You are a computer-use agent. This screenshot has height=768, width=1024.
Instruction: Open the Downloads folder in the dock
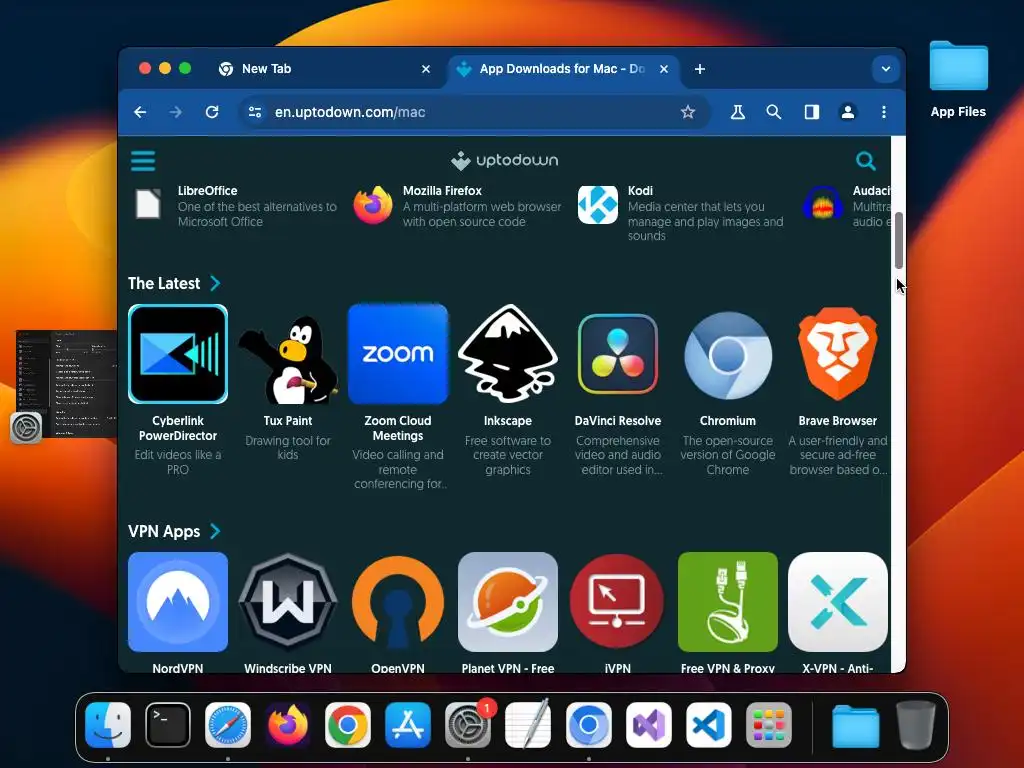pos(856,725)
